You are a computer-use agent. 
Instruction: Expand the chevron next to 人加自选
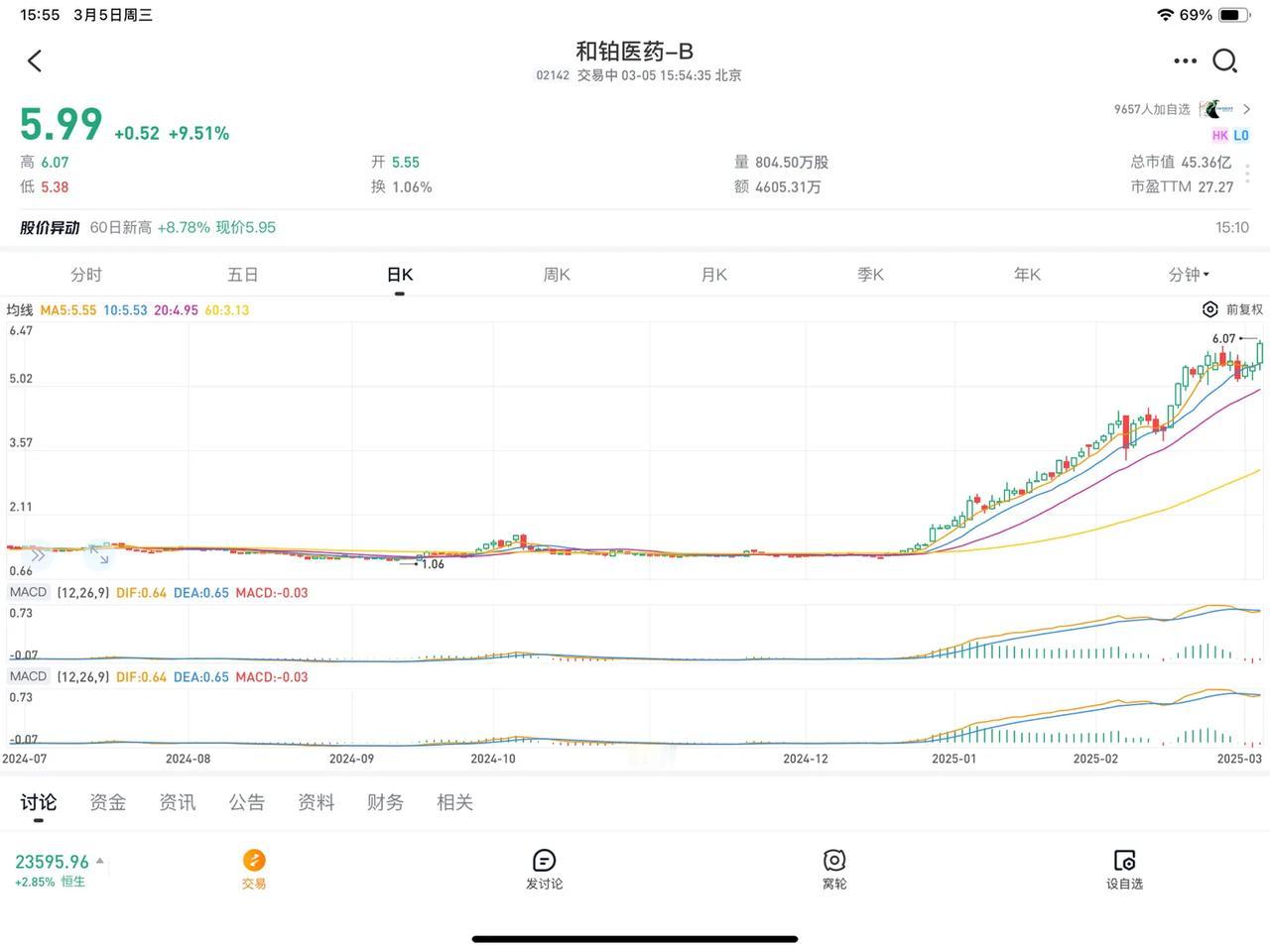[x=1247, y=109]
